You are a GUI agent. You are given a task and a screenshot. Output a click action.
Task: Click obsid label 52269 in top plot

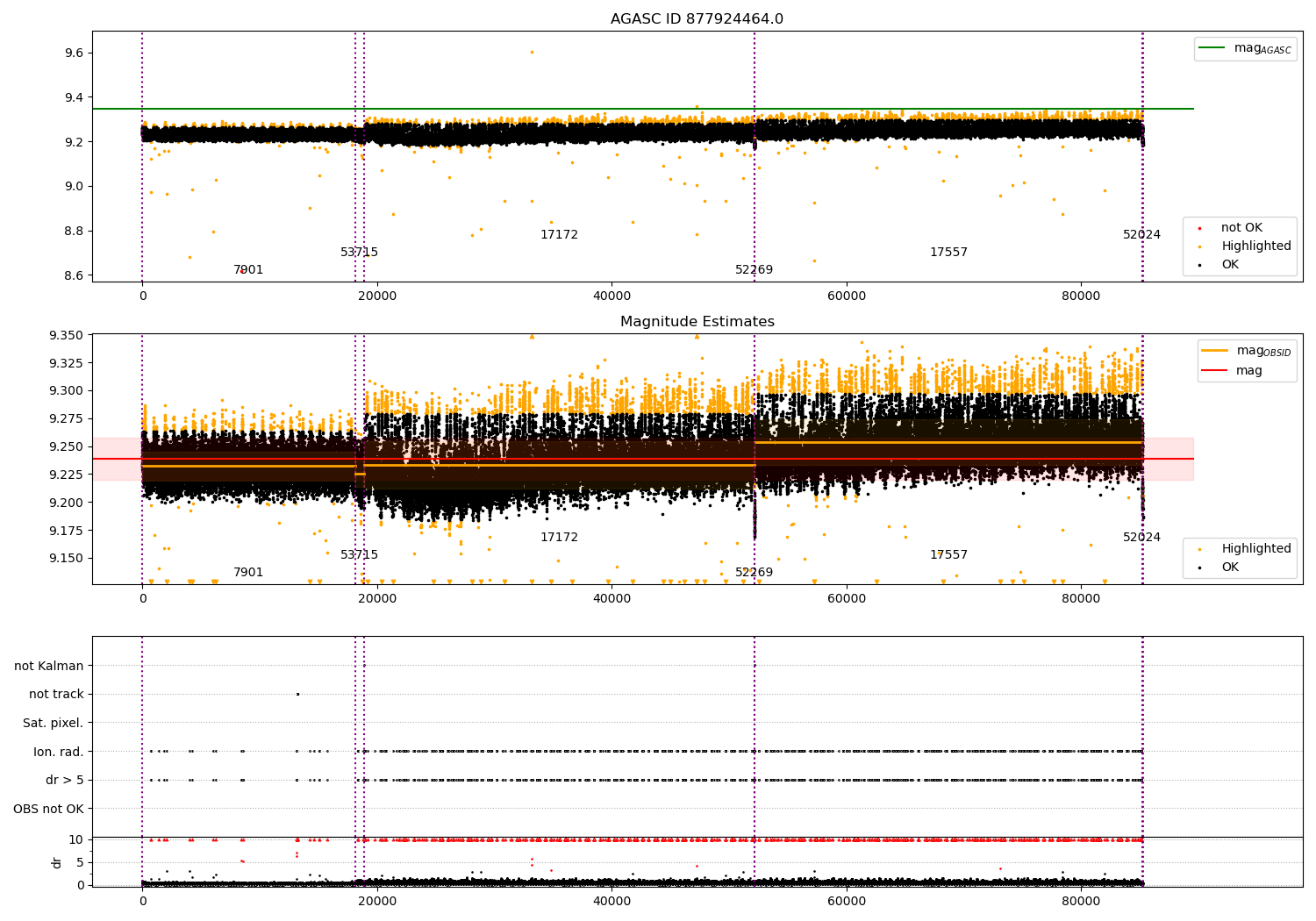pyautogui.click(x=755, y=270)
